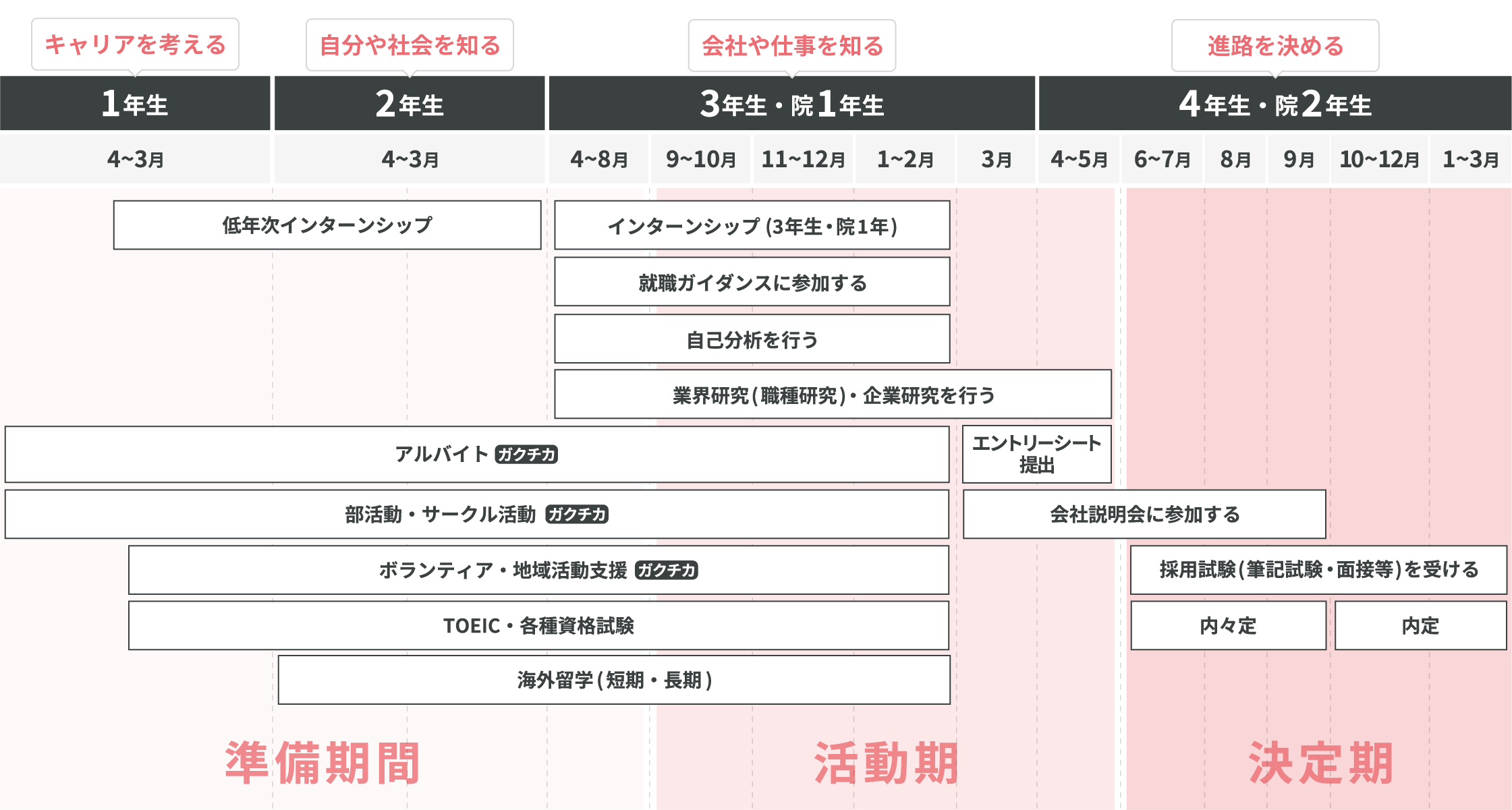
Task: Click the 会社や仕事を知る callout
Action: coord(792,46)
